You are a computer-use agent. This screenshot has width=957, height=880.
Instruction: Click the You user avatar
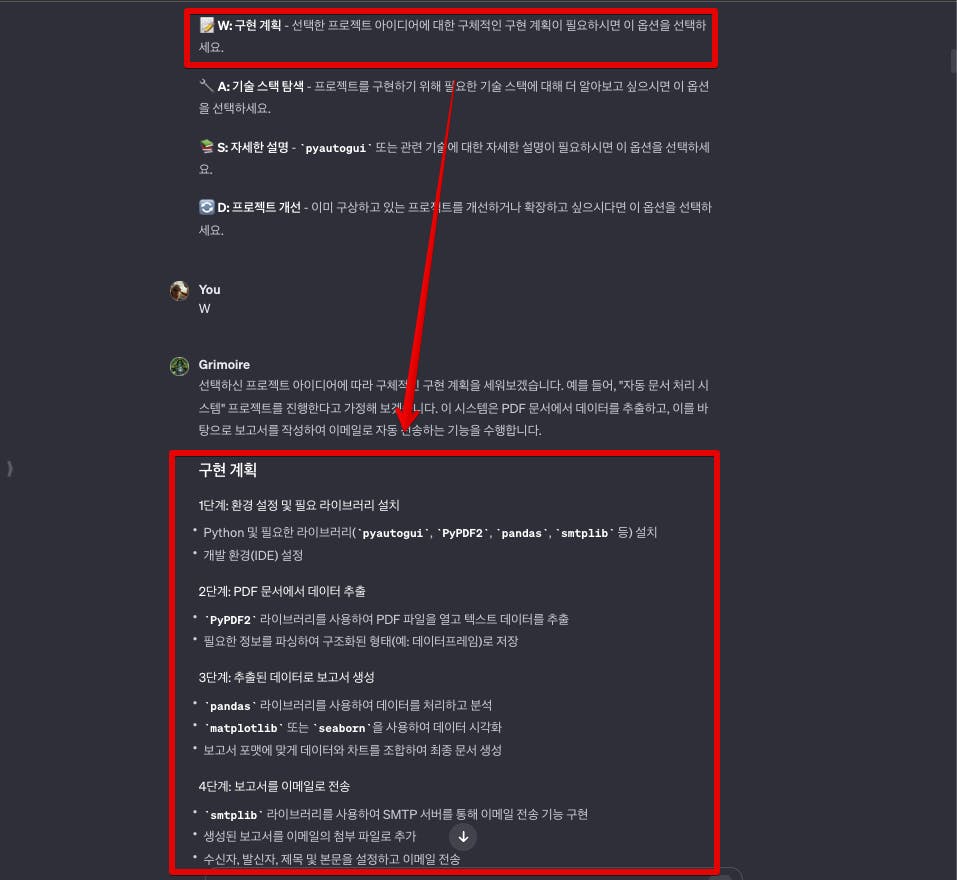pyautogui.click(x=179, y=291)
